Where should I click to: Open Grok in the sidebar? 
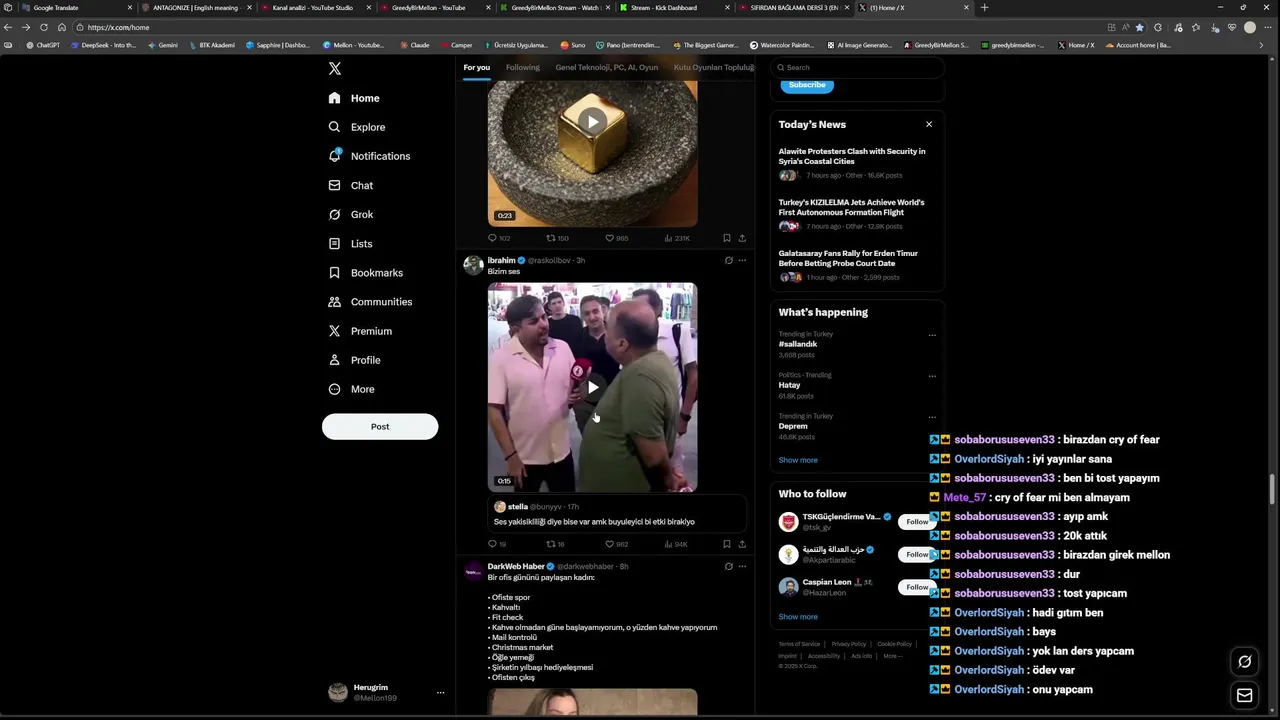(x=351, y=214)
